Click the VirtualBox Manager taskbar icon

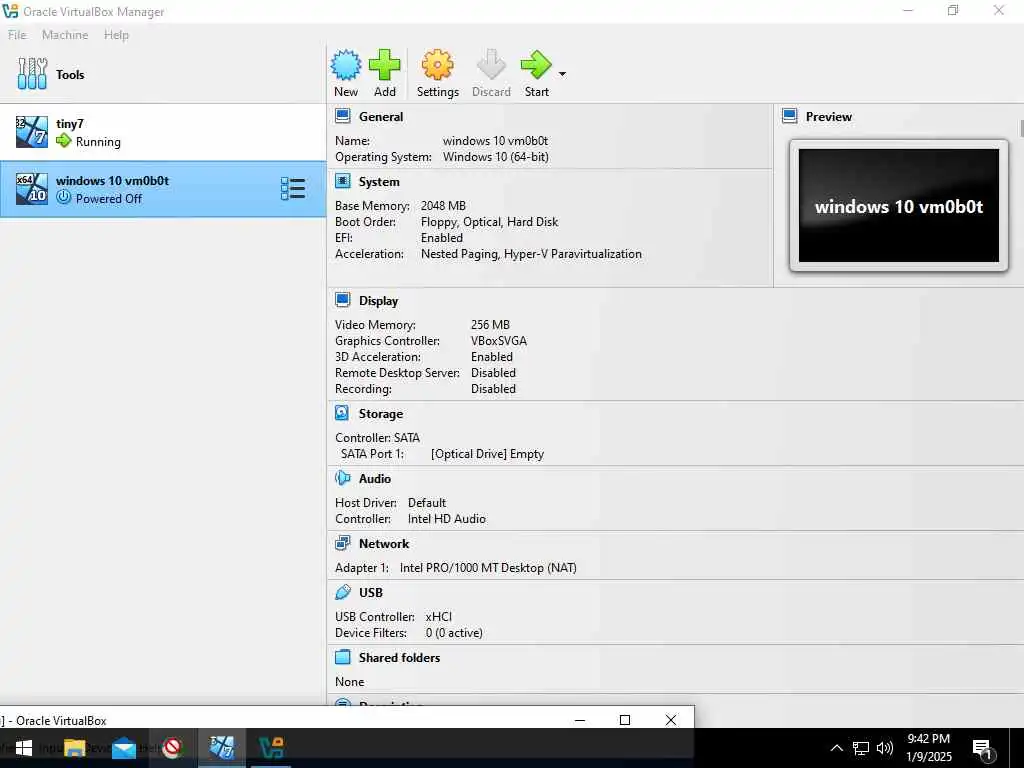[x=271, y=748]
